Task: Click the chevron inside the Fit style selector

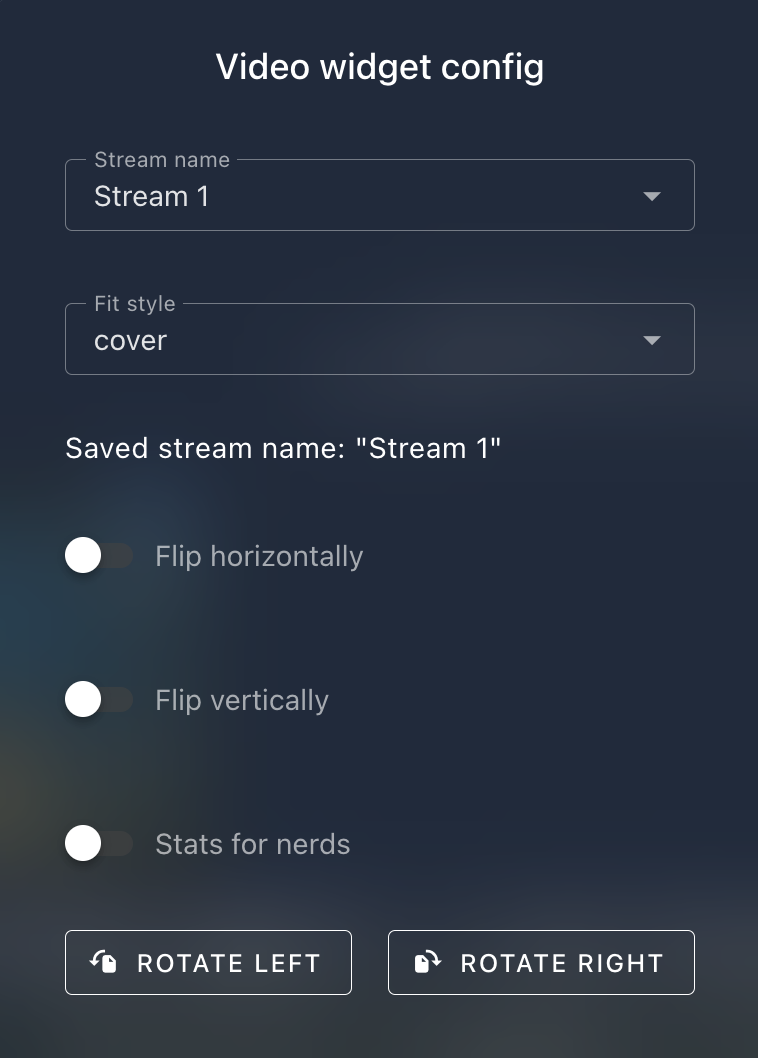Action: (651, 339)
